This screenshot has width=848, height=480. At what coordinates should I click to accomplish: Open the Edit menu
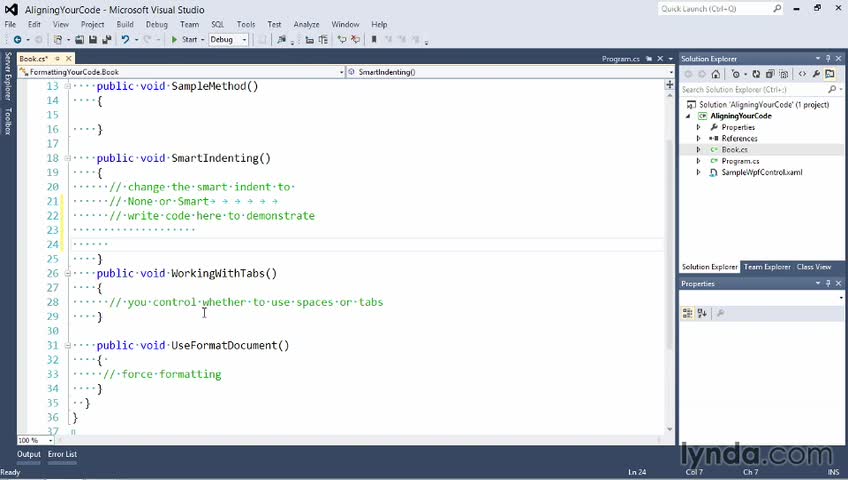pyautogui.click(x=34, y=24)
